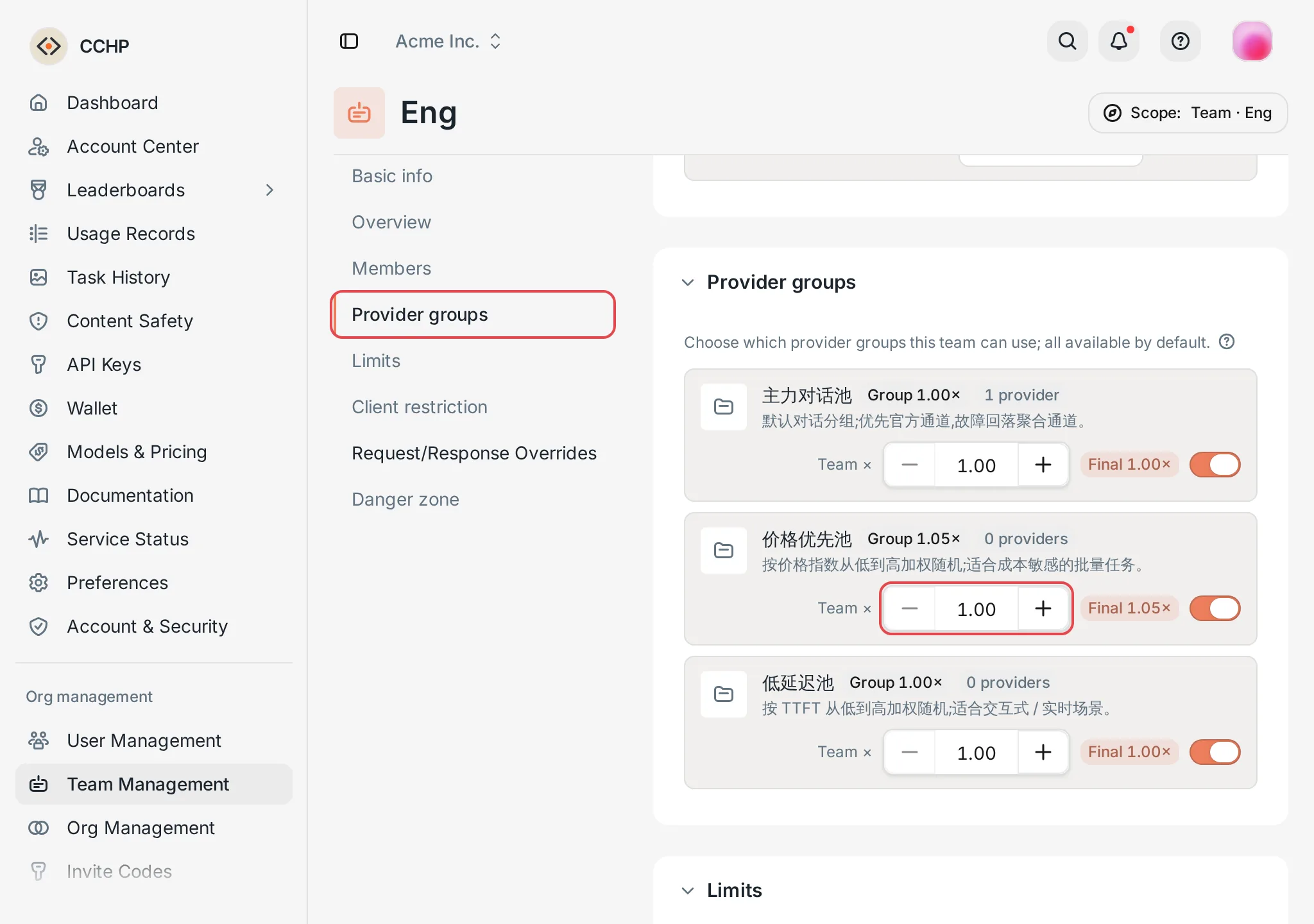Click the Eng team robot icon
1314x924 pixels.
(x=359, y=113)
